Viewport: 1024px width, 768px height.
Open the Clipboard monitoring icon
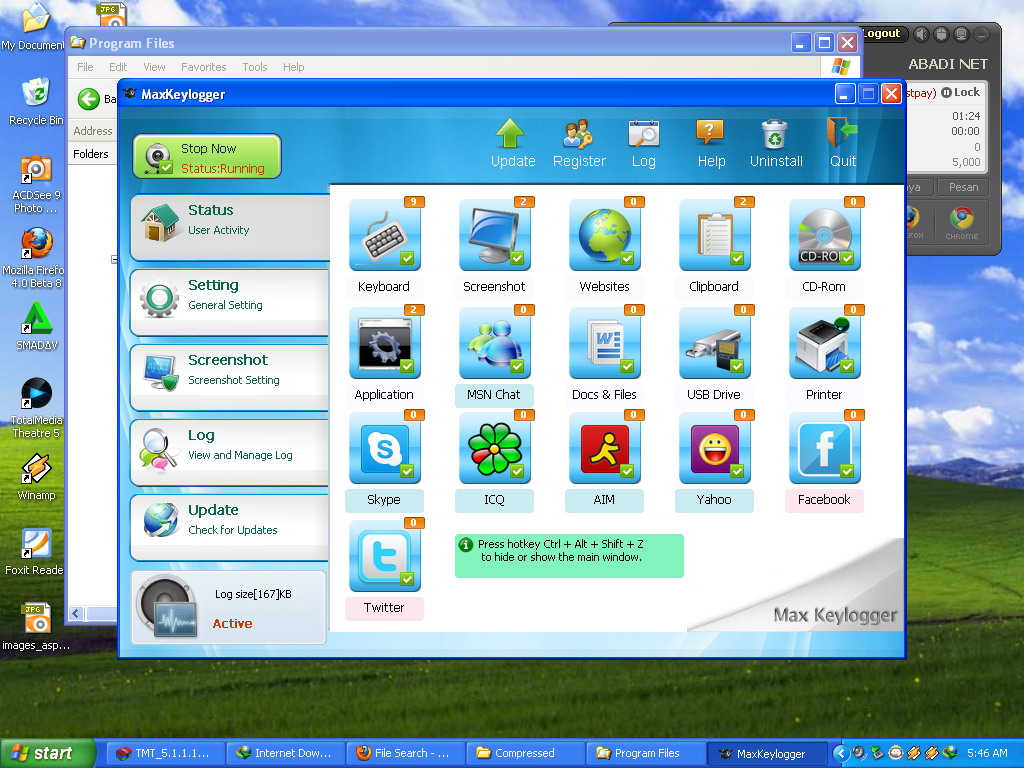[x=714, y=235]
